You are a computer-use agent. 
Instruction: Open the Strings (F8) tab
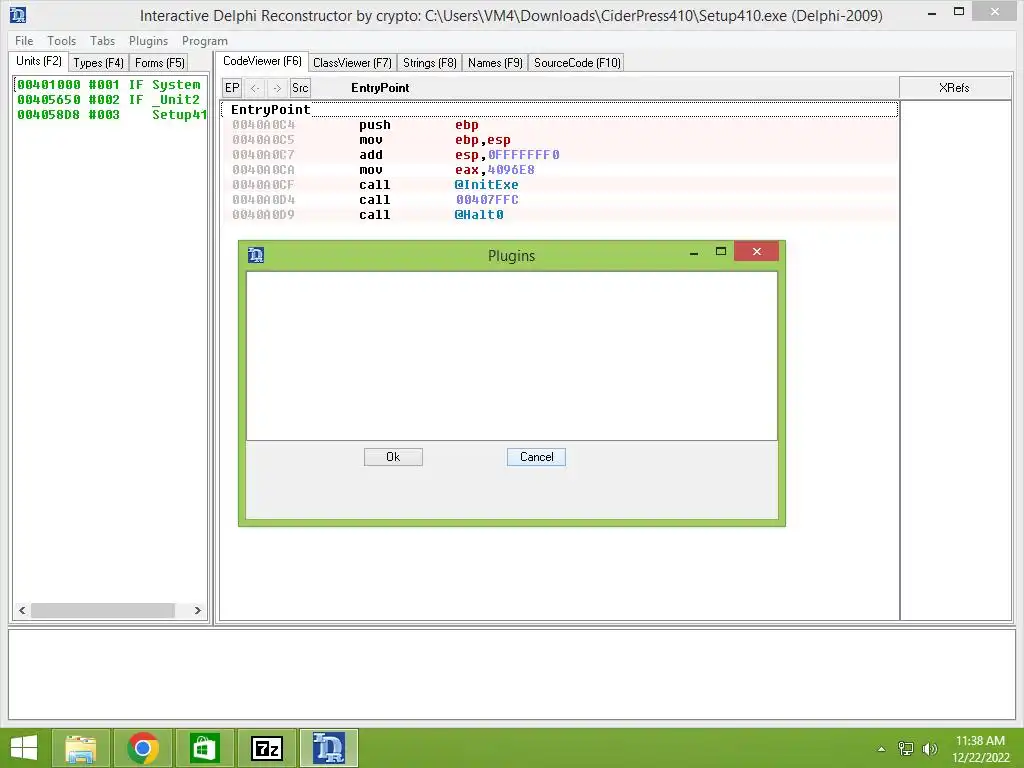click(x=429, y=63)
